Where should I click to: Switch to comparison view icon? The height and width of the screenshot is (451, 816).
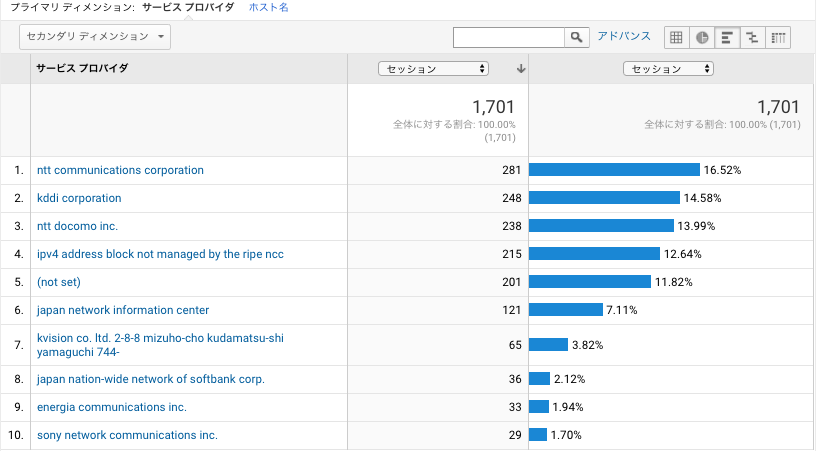[x=753, y=37]
